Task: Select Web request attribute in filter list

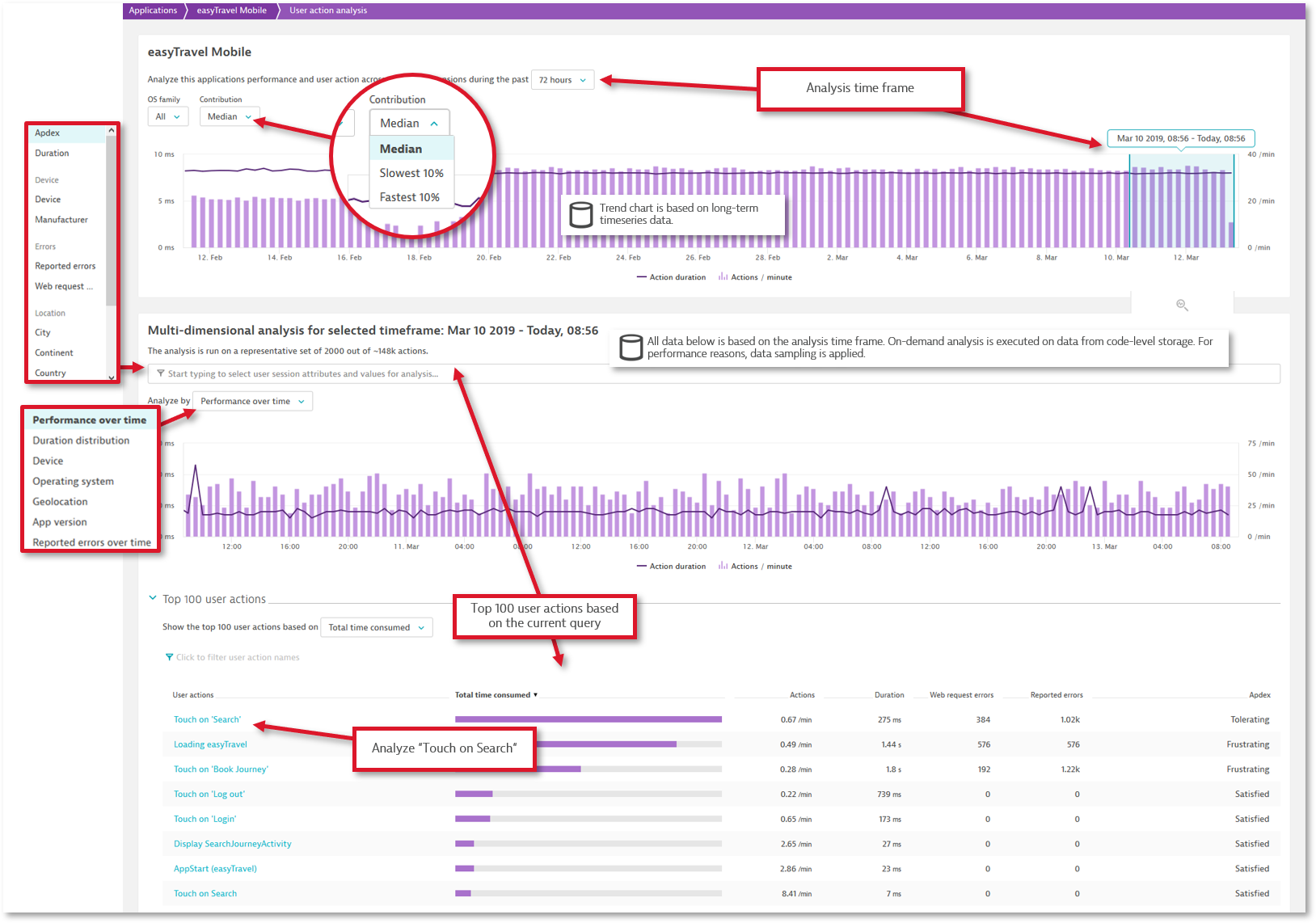Action: (64, 286)
